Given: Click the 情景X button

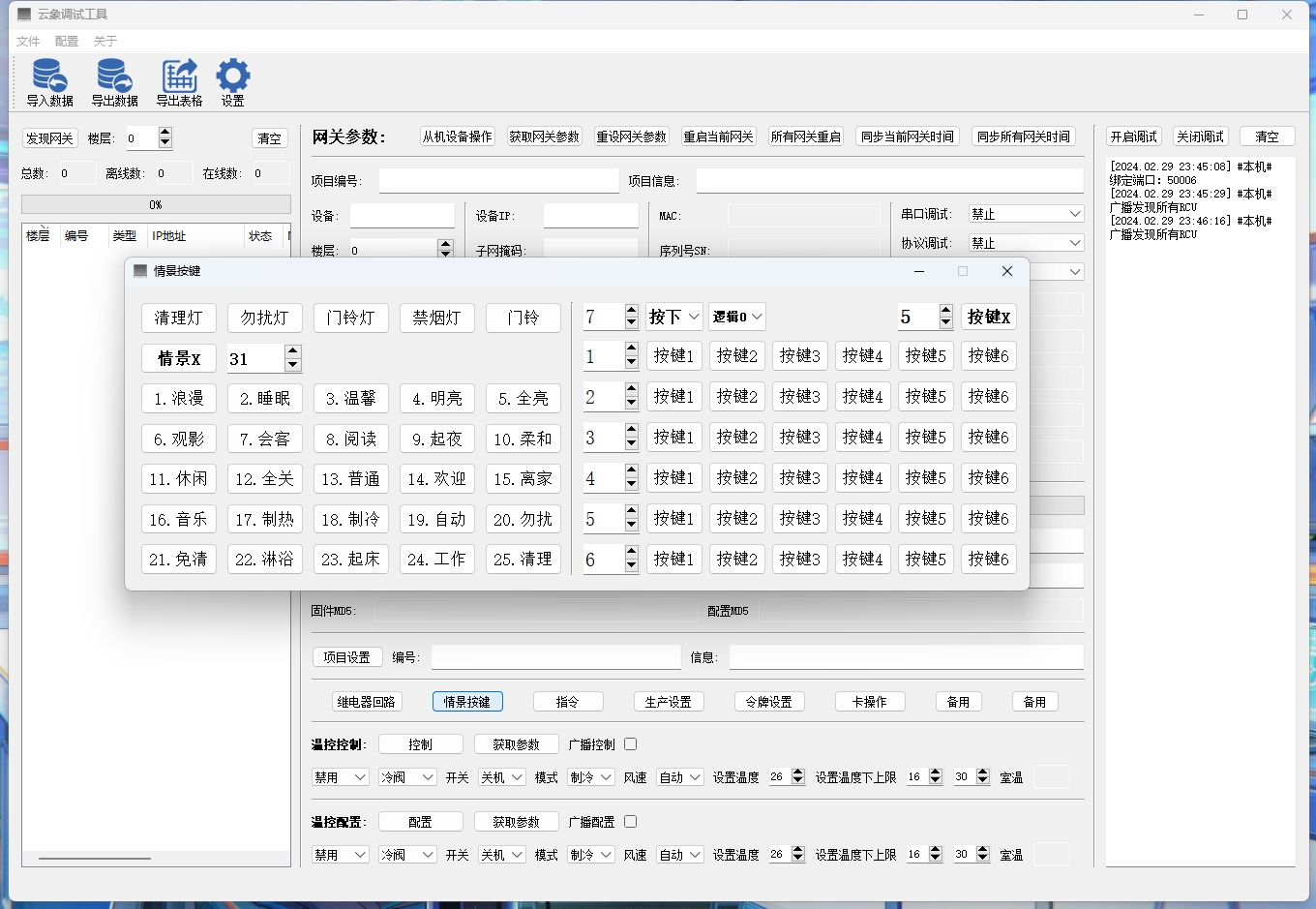Looking at the screenshot, I should coord(179,358).
